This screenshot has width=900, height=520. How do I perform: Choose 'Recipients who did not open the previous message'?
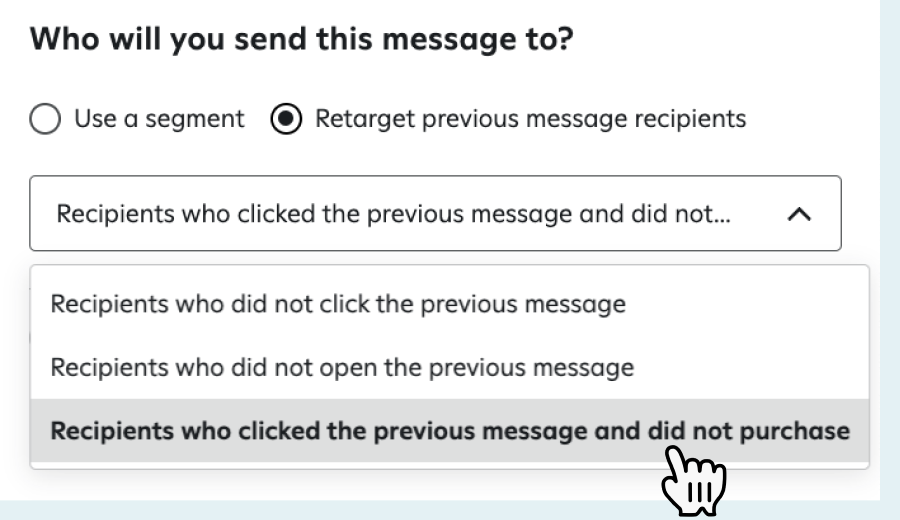[x=342, y=367]
